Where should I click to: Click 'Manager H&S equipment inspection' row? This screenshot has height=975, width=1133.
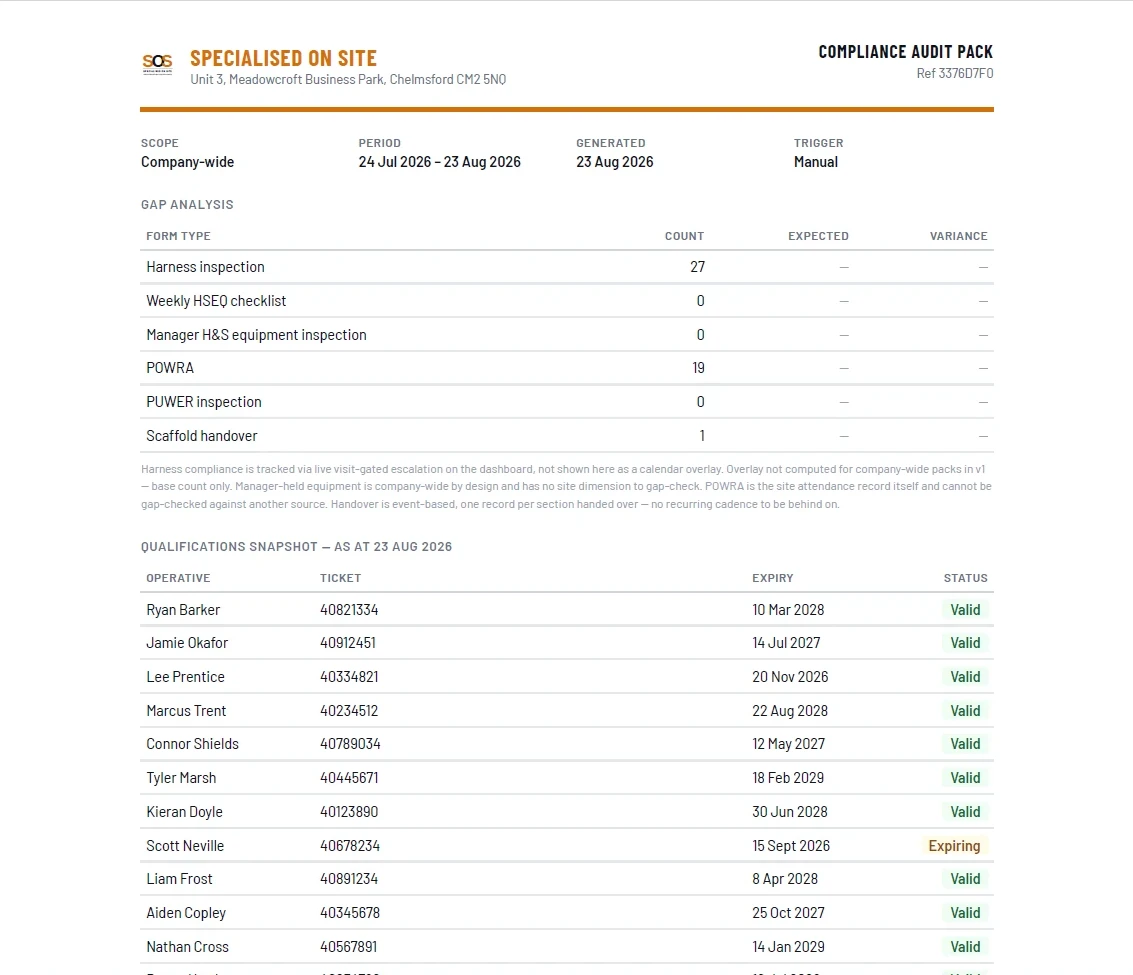566,335
